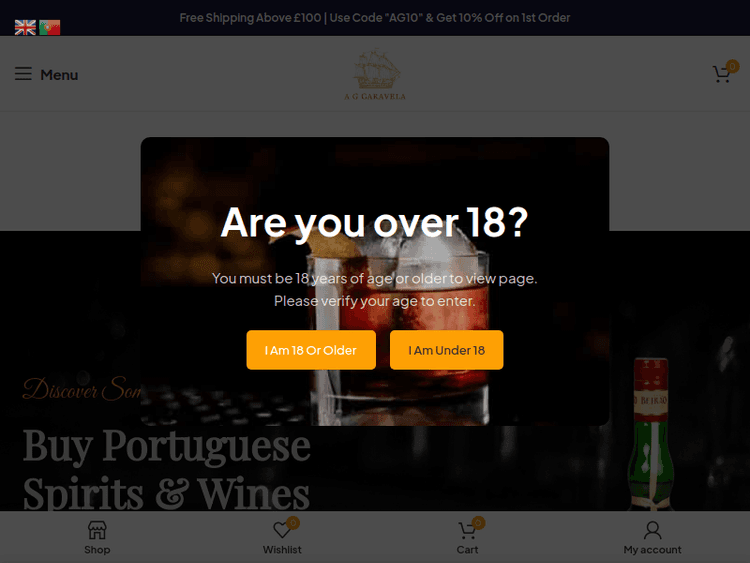Choose the I Am Under 18 button
This screenshot has height=563, width=750.
pos(446,350)
